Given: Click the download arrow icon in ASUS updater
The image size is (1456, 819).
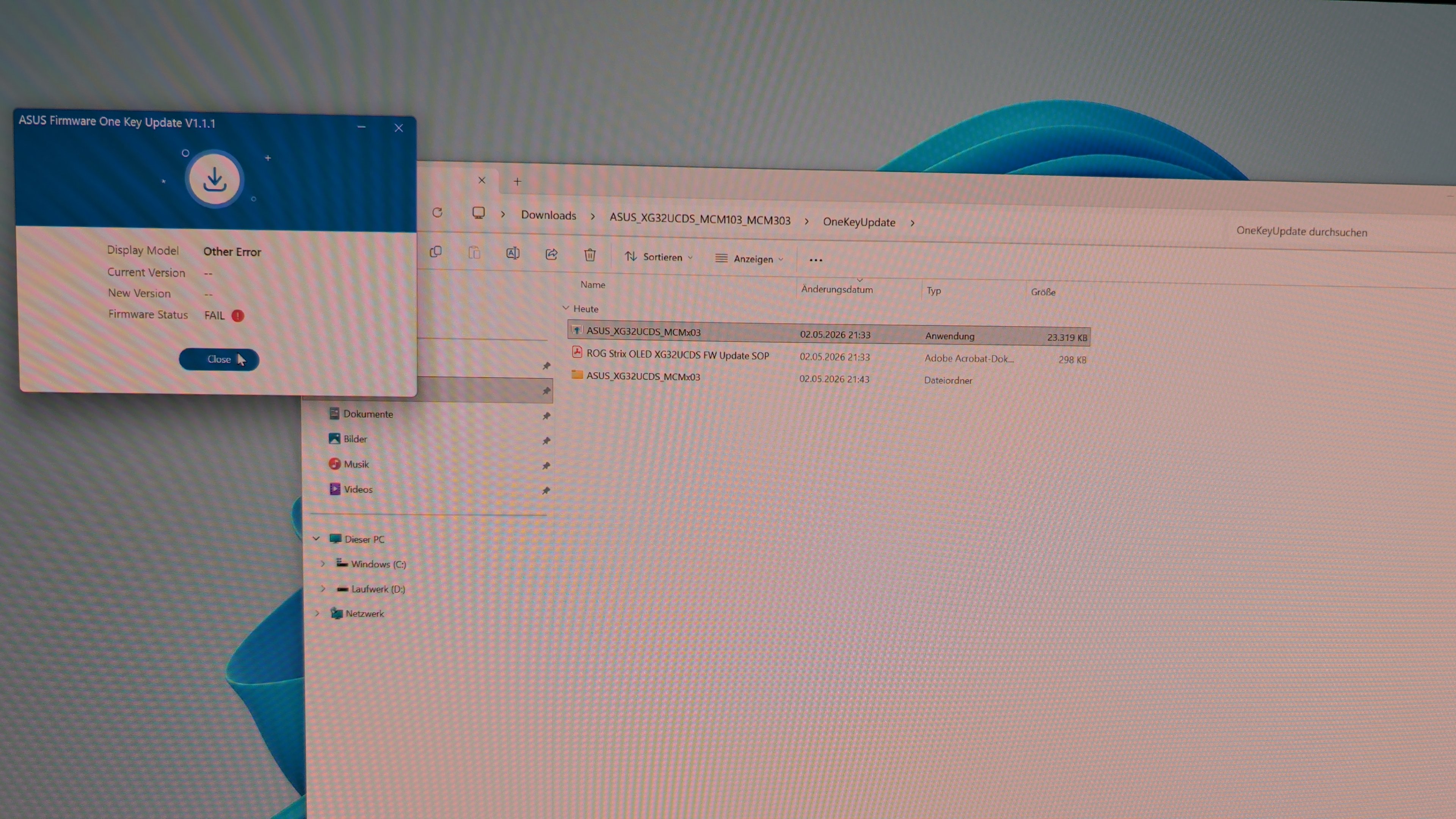Looking at the screenshot, I should (x=214, y=180).
